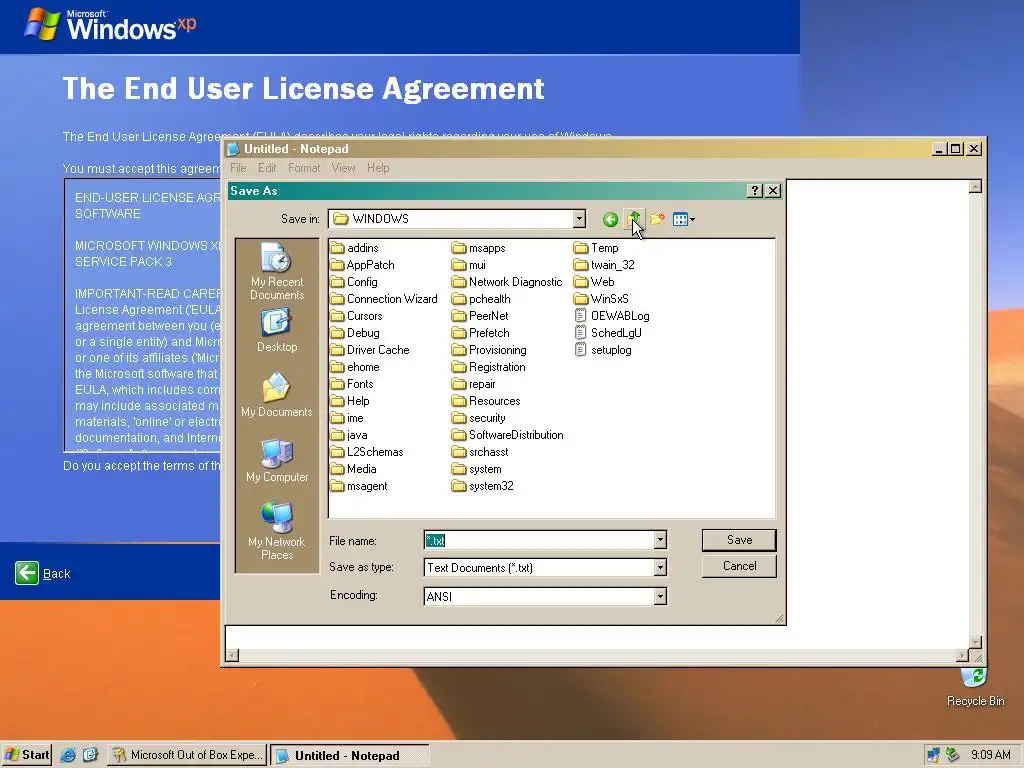1024x768 pixels.
Task: Click Notepad horizontal scrollbar left arrow
Action: point(232,655)
